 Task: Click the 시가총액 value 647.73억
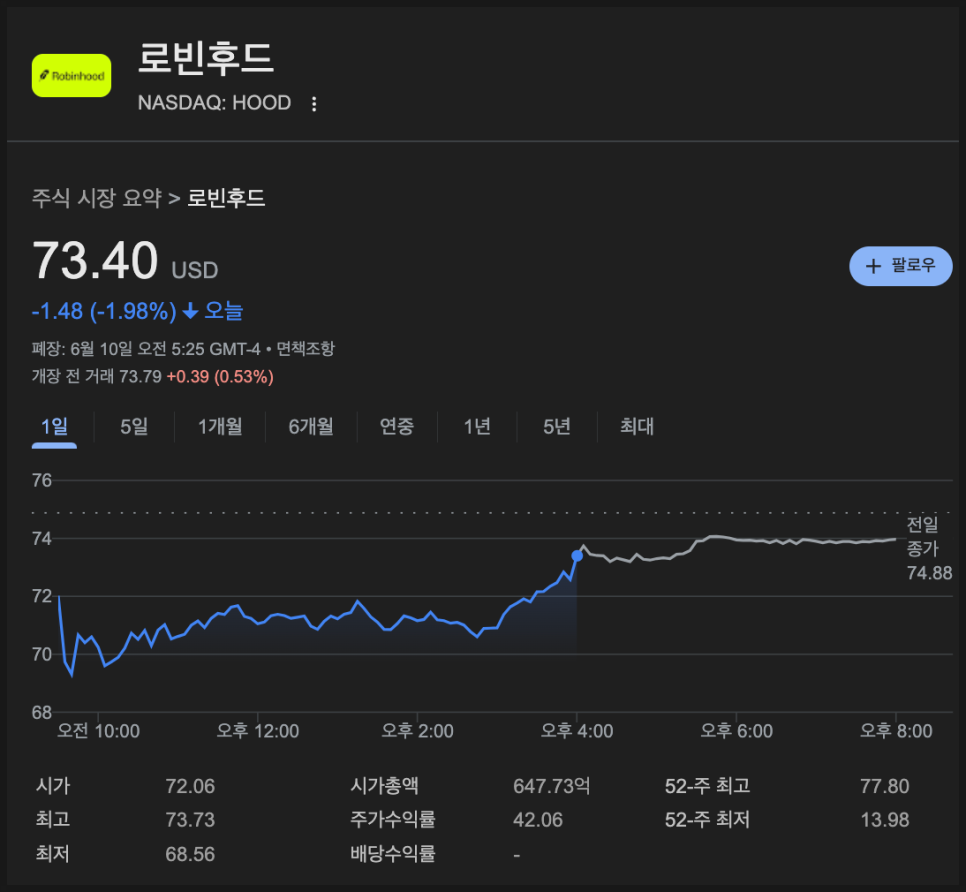pos(552,786)
